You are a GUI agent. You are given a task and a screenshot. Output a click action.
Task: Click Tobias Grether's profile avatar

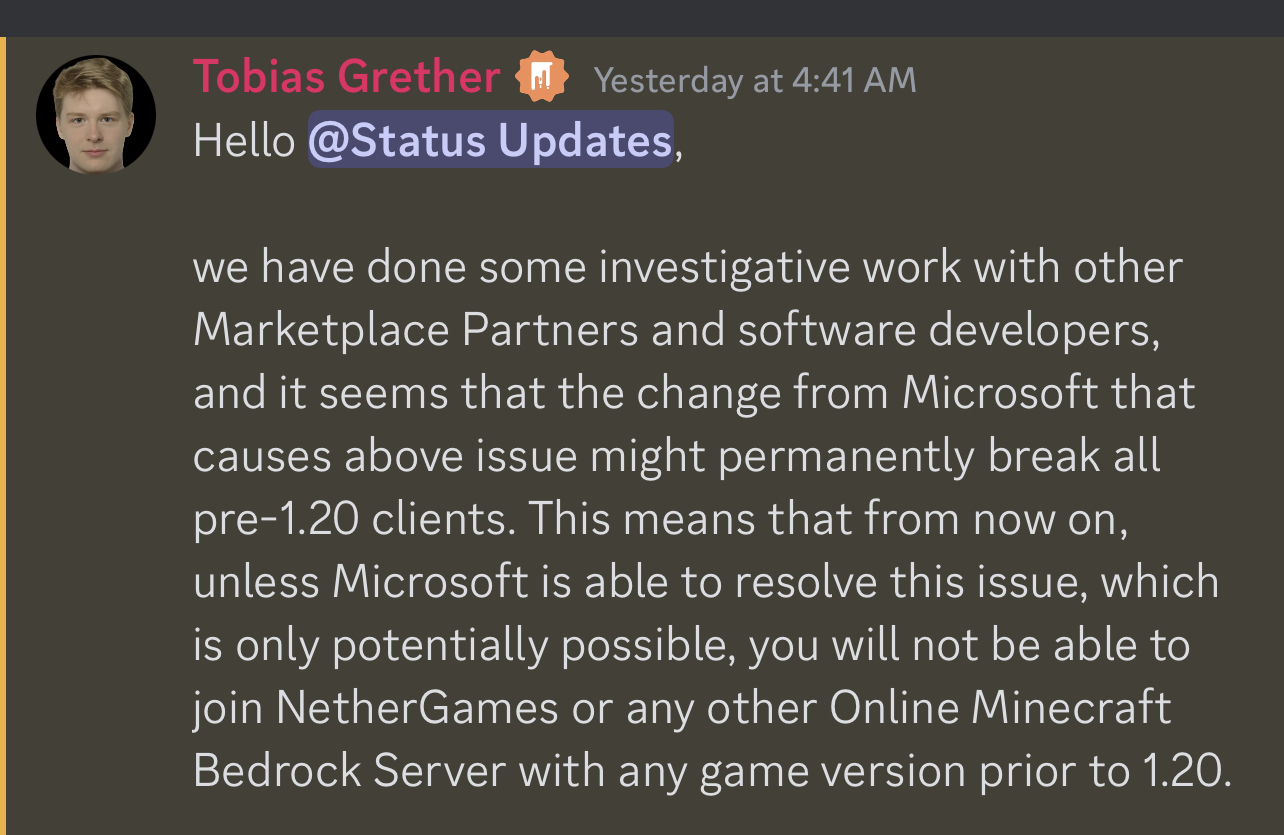point(96,114)
